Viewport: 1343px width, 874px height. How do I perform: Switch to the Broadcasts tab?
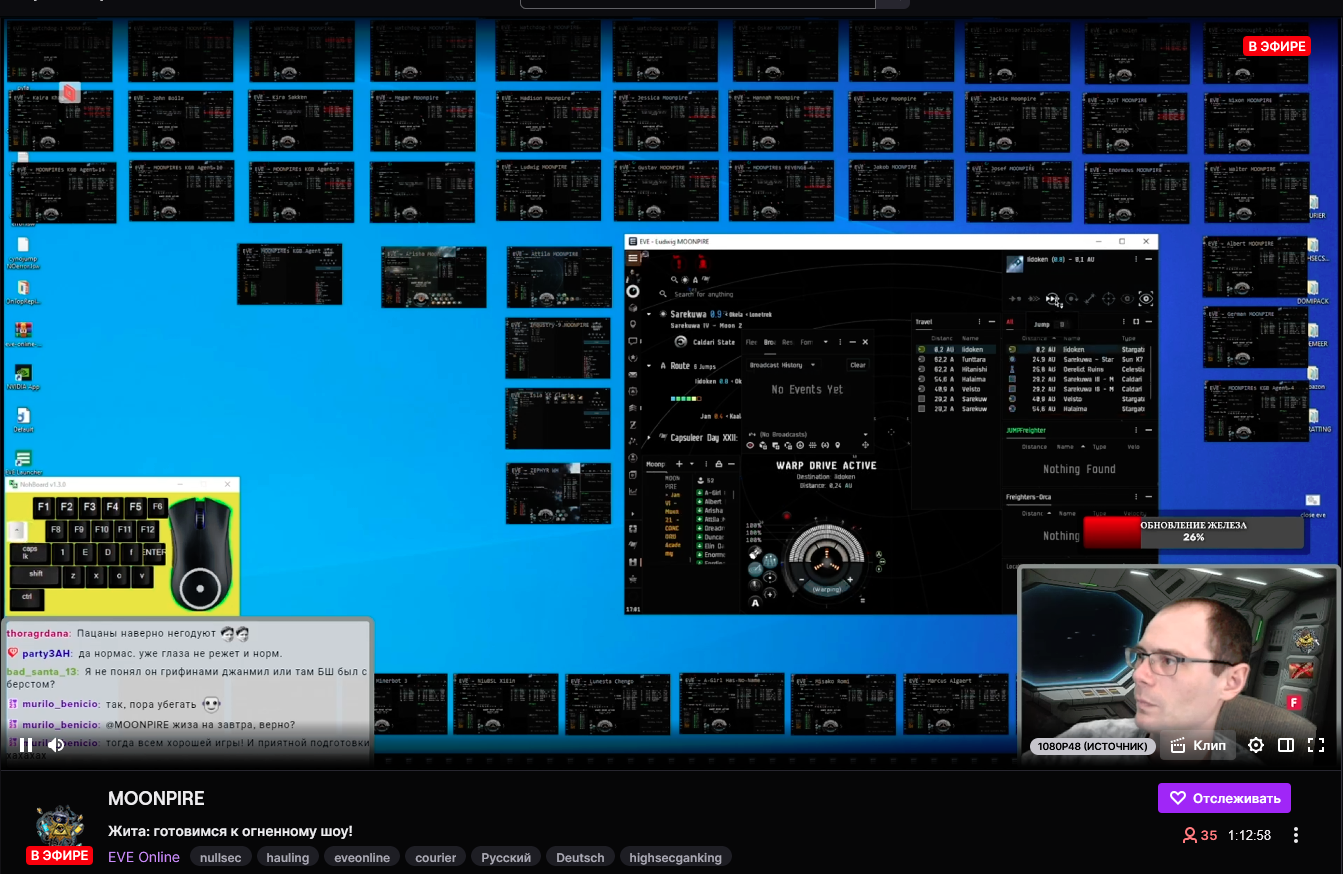point(770,342)
